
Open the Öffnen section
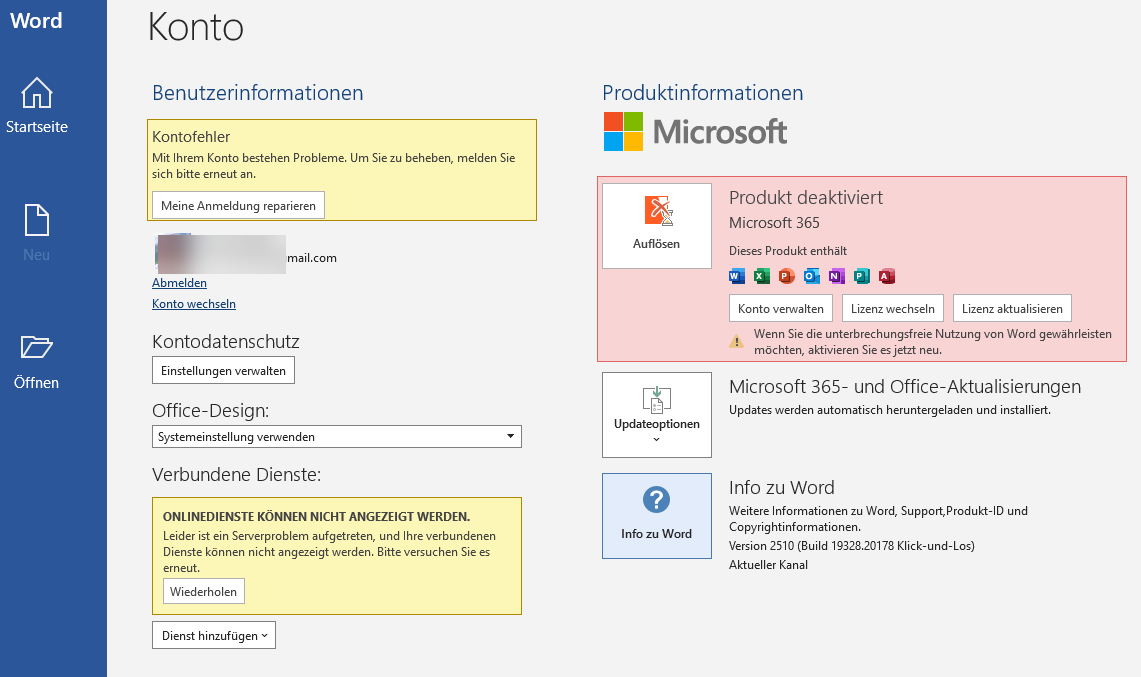pyautogui.click(x=36, y=362)
